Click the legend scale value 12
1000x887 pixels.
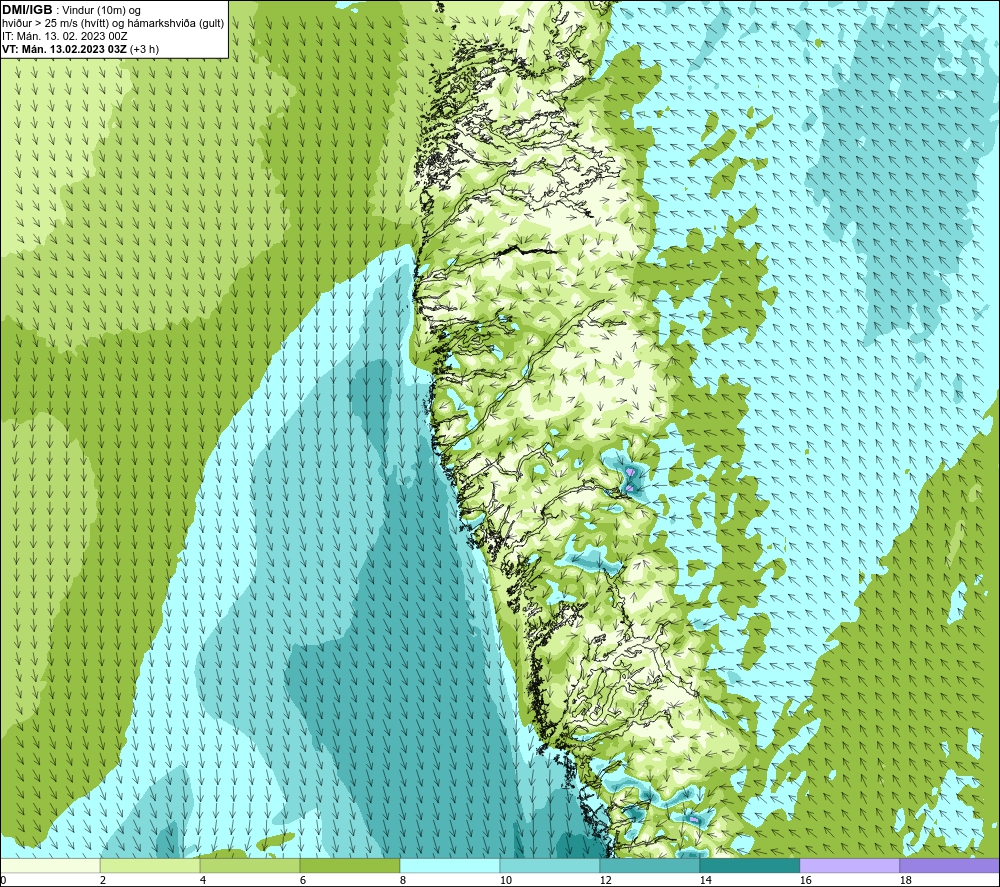[605, 881]
